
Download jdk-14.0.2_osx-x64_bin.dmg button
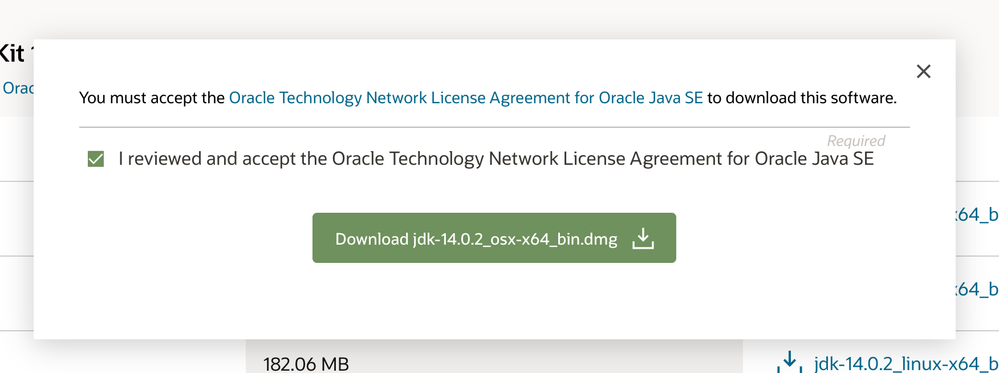click(494, 238)
